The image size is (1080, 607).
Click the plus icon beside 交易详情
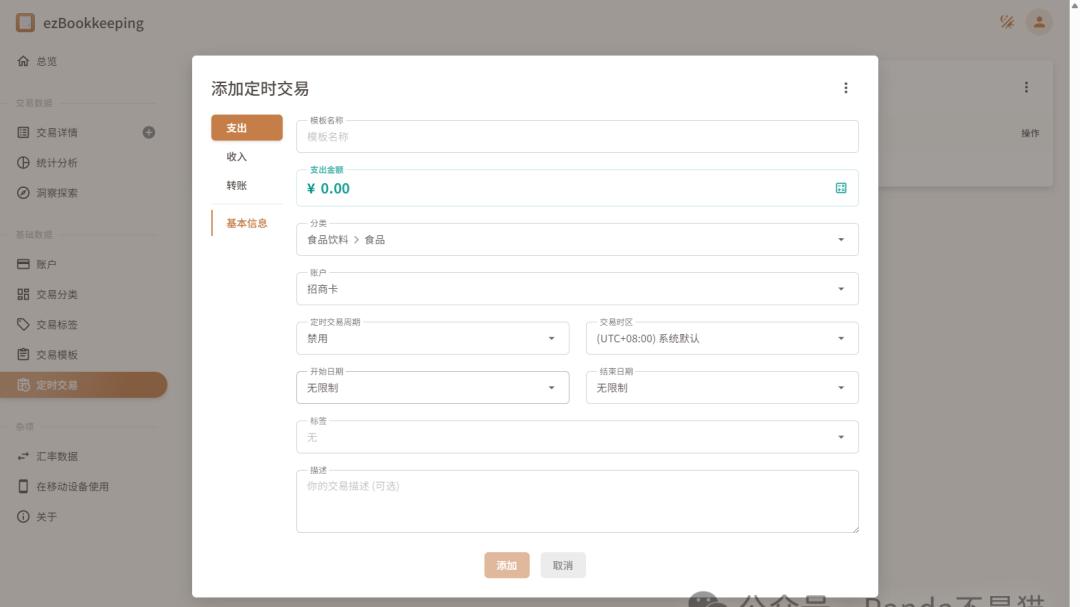(x=149, y=132)
